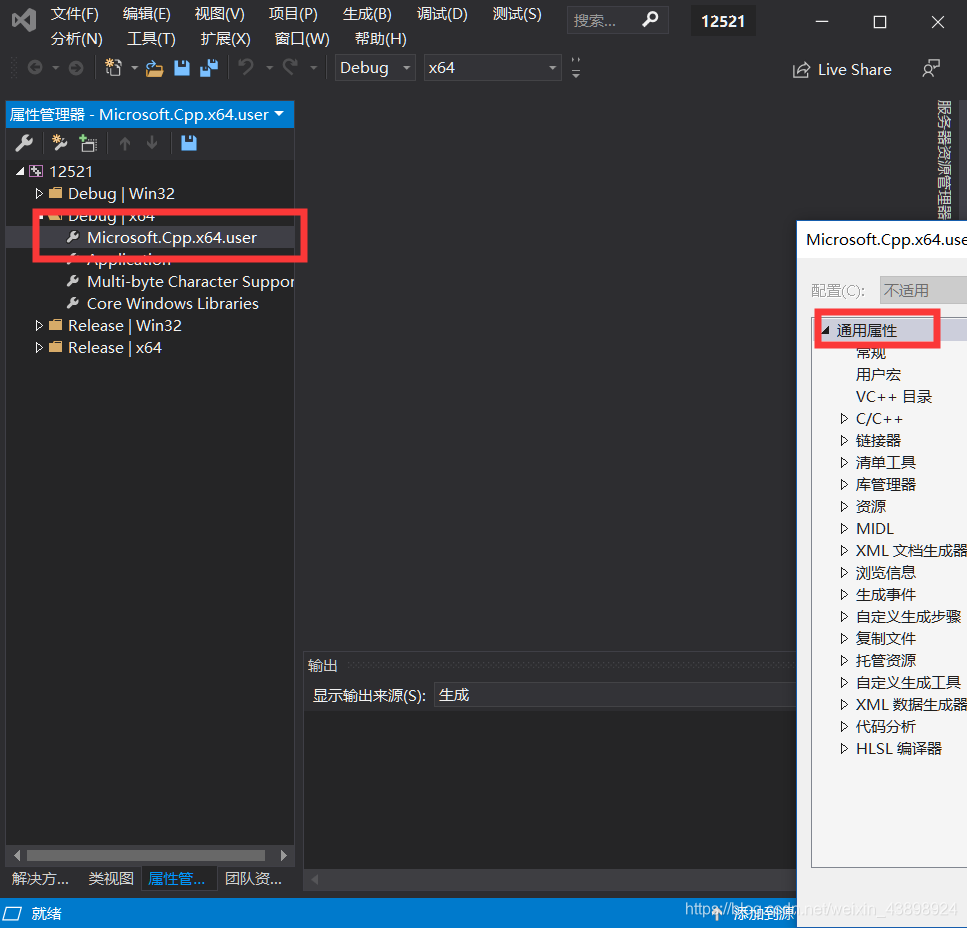Expand the 链接器 property node
Image resolution: width=967 pixels, height=928 pixels.
[x=844, y=440]
